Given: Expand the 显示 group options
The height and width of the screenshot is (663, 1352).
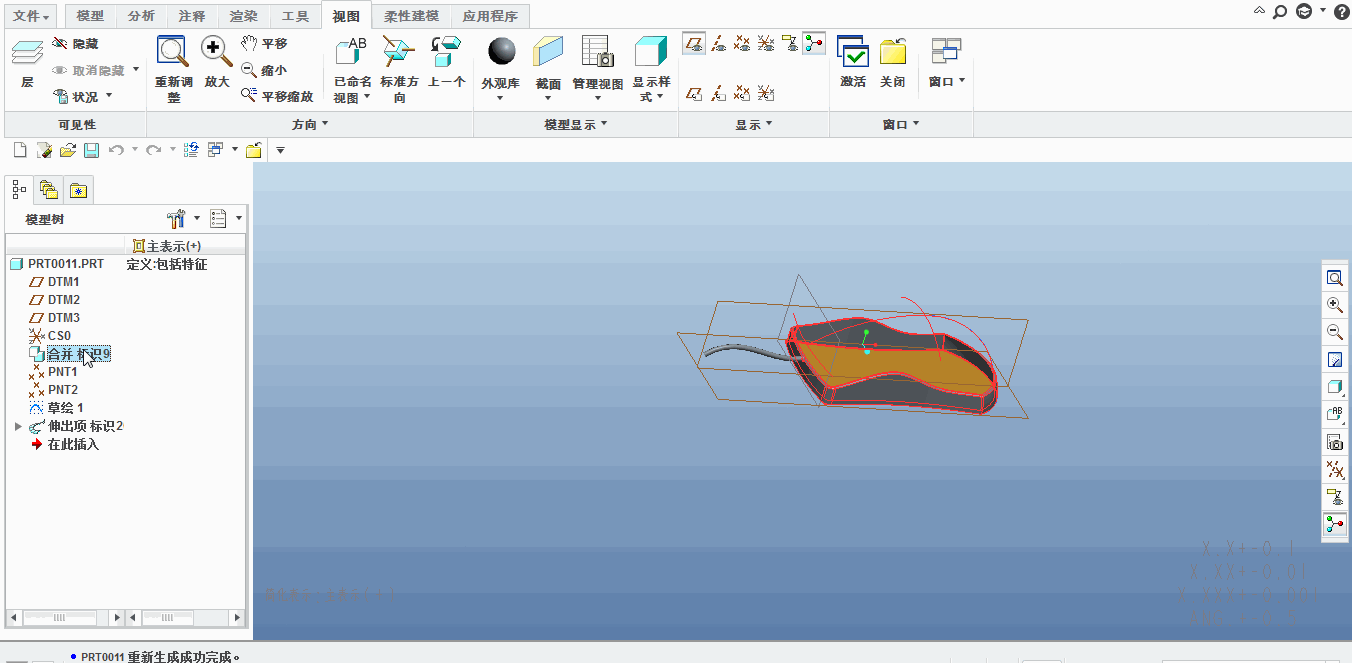Looking at the screenshot, I should (x=754, y=125).
